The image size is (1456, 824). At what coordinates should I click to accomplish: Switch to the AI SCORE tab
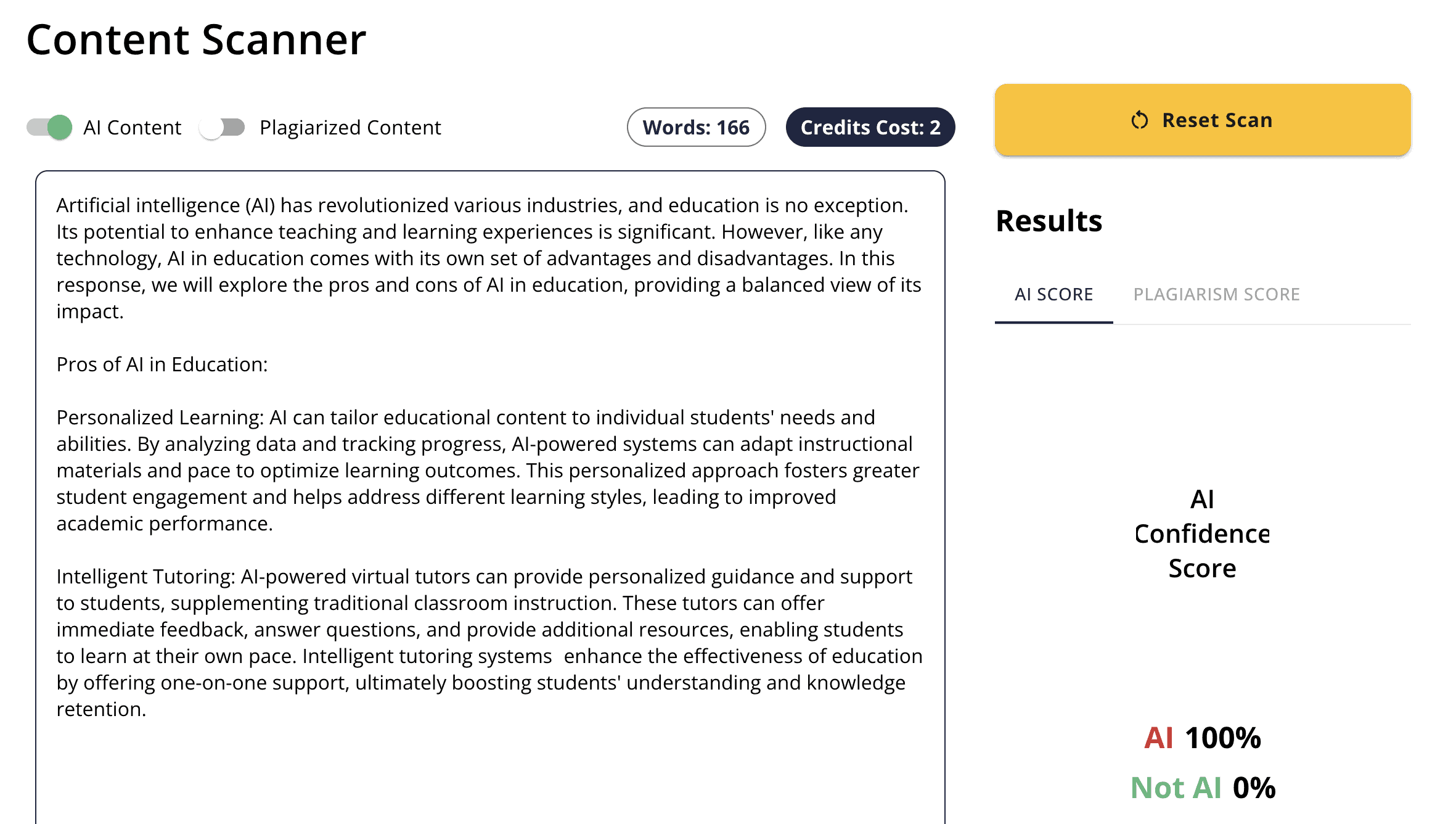pyautogui.click(x=1053, y=295)
